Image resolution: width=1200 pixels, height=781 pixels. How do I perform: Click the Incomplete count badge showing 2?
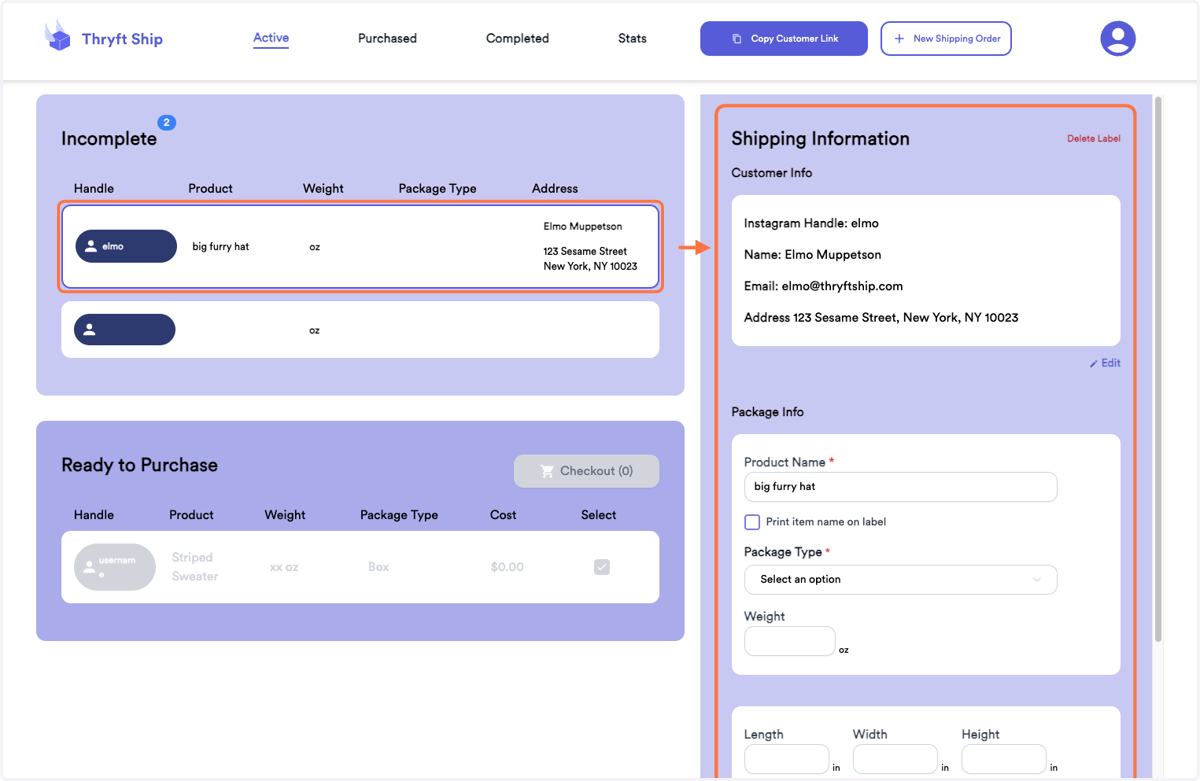[x=167, y=123]
